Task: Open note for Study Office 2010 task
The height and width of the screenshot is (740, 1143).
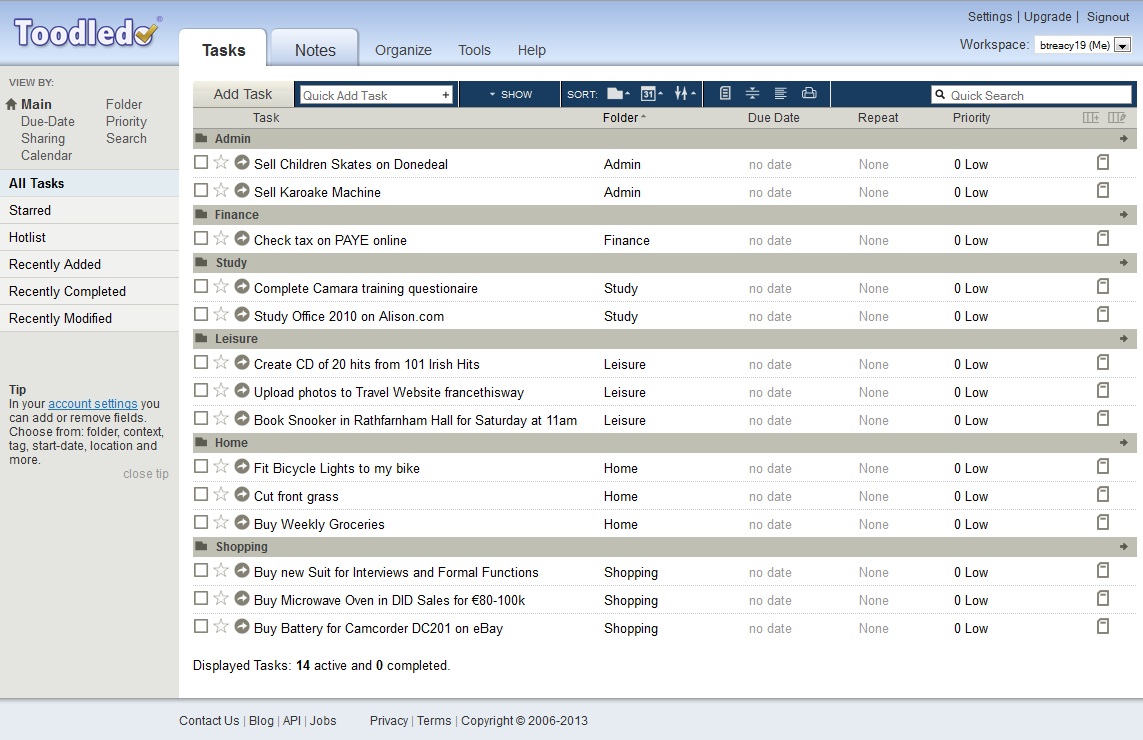Action: click(x=1103, y=314)
